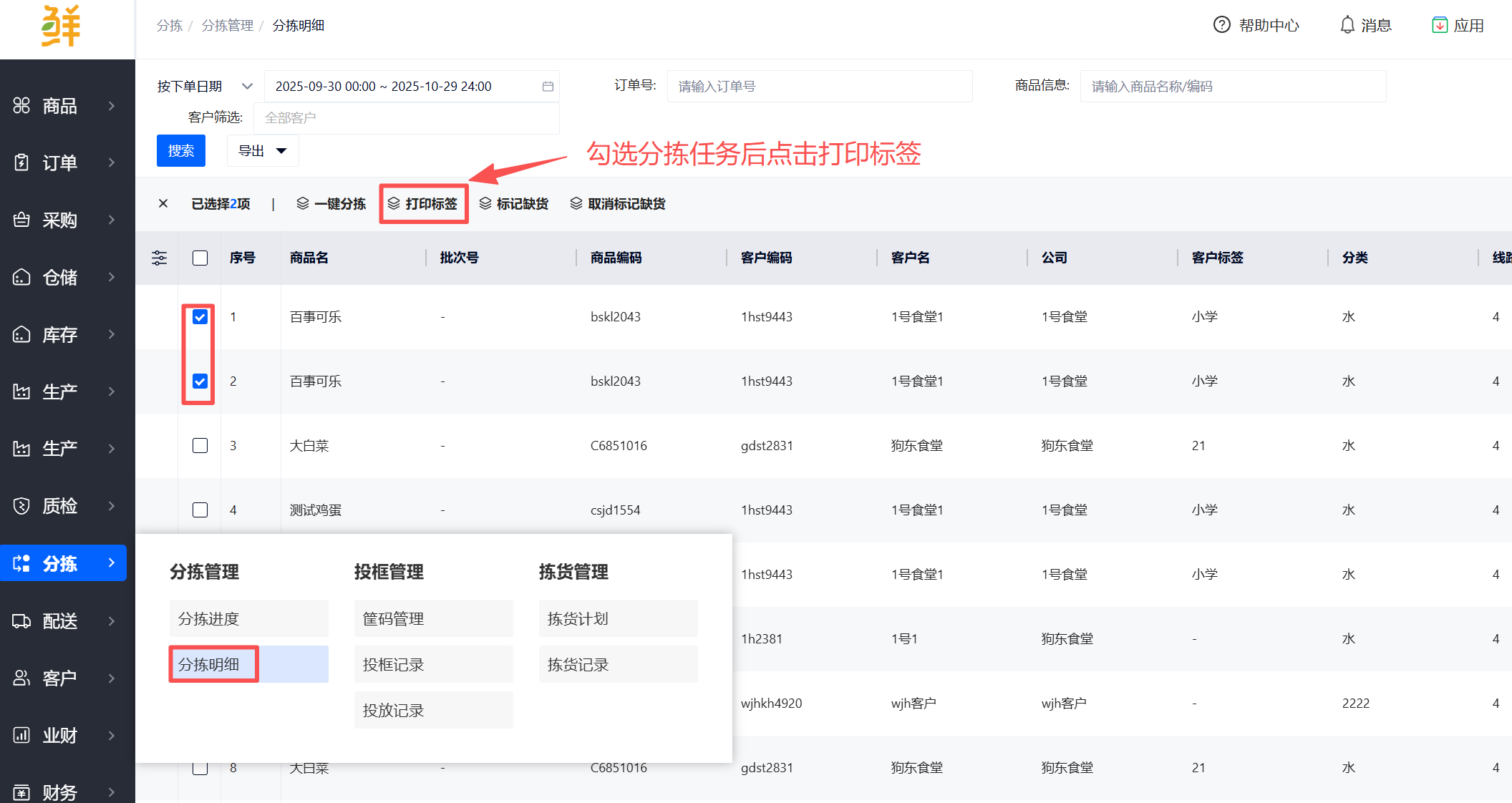
Task: Open the message bell notifications icon
Action: pyautogui.click(x=1347, y=25)
